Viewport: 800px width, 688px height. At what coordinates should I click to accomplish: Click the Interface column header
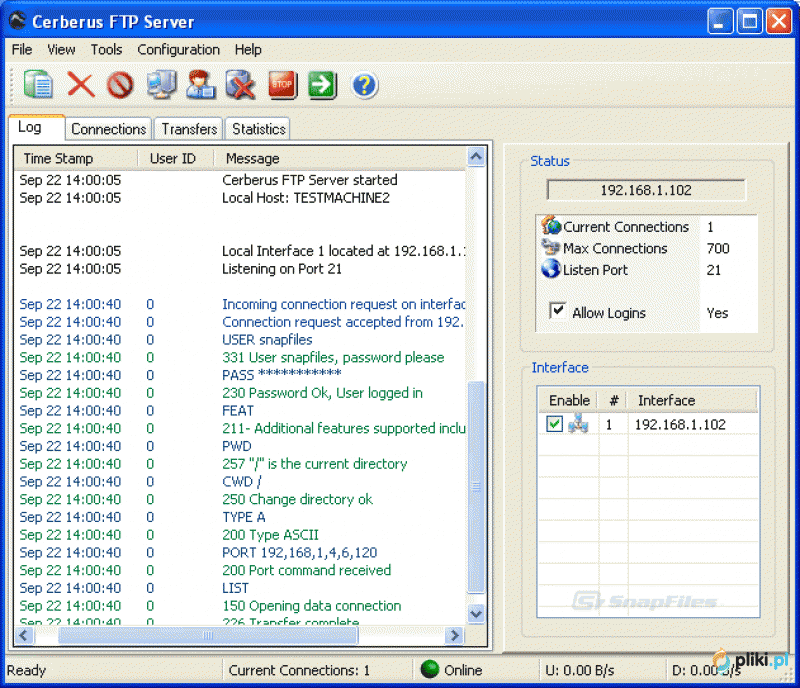[x=693, y=400]
